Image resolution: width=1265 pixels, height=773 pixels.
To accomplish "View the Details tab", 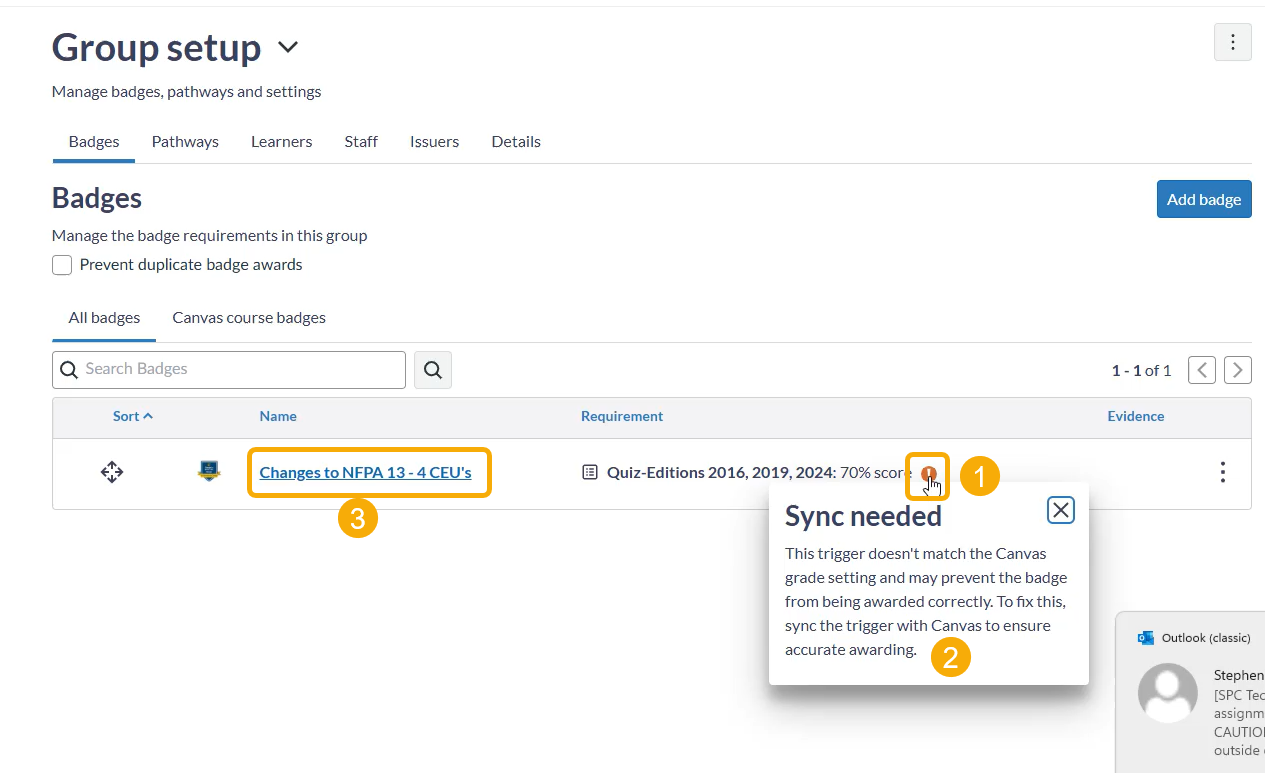I will pyautogui.click(x=516, y=141).
